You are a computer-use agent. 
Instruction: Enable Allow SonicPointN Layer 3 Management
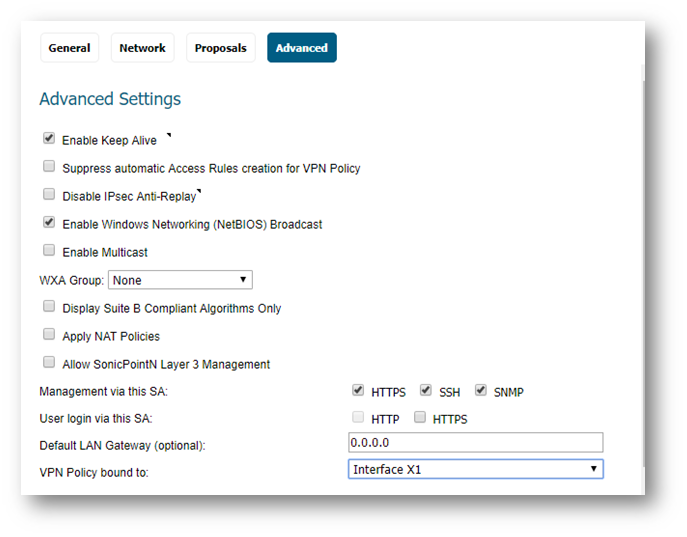click(x=49, y=363)
